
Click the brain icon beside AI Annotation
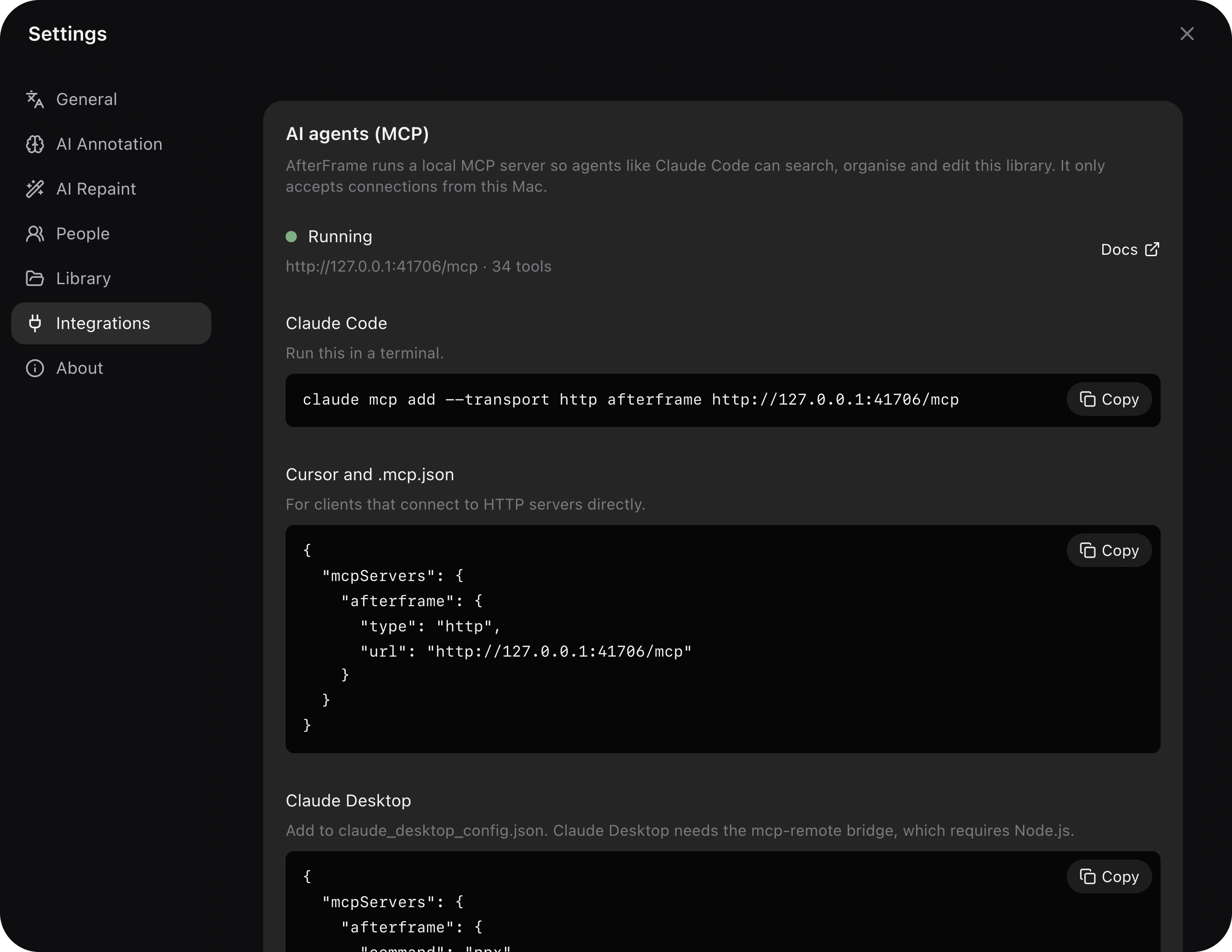pos(35,144)
